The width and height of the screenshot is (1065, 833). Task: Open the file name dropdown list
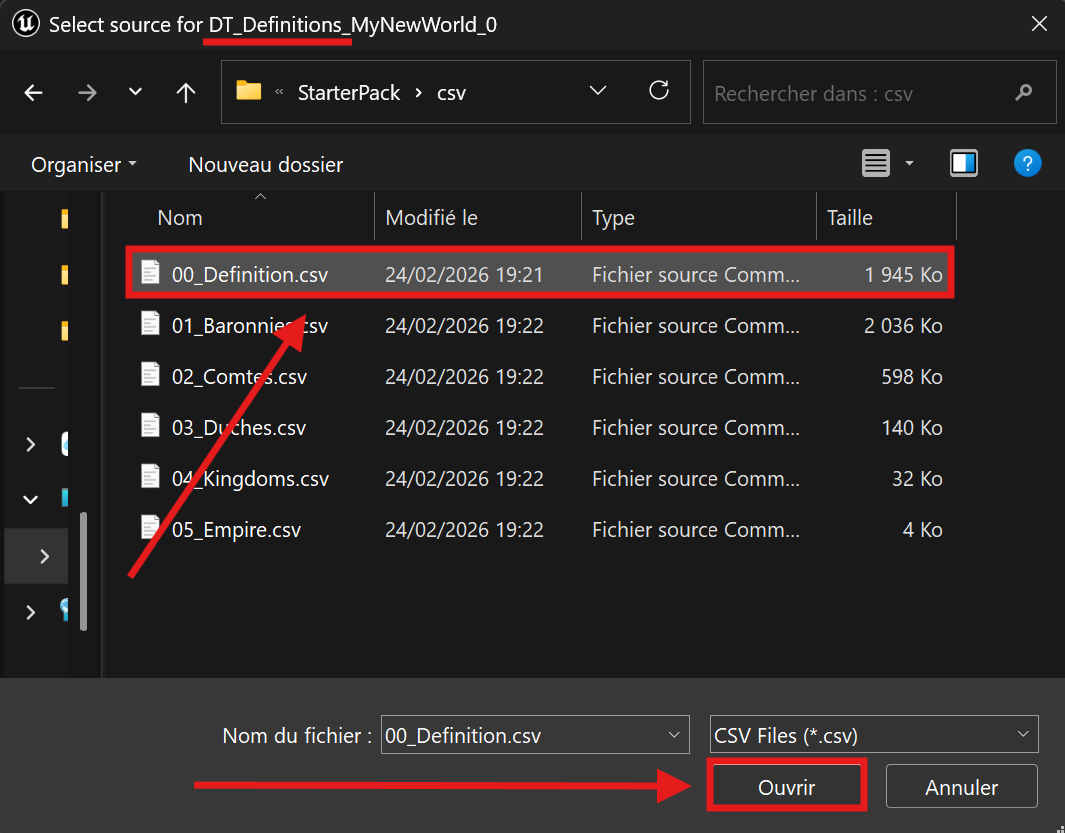(674, 734)
